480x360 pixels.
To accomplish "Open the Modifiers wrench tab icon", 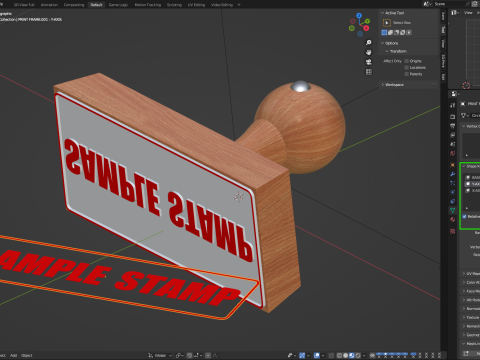I will tap(452, 174).
